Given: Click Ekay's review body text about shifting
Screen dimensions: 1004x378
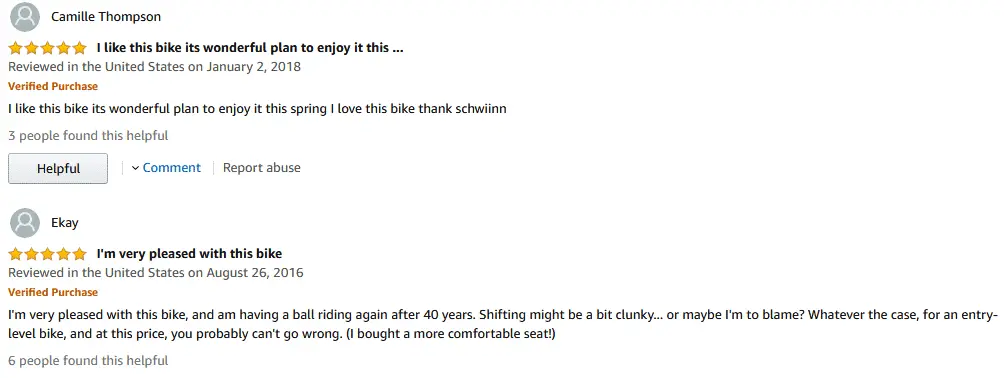Looking at the screenshot, I should (x=503, y=325).
